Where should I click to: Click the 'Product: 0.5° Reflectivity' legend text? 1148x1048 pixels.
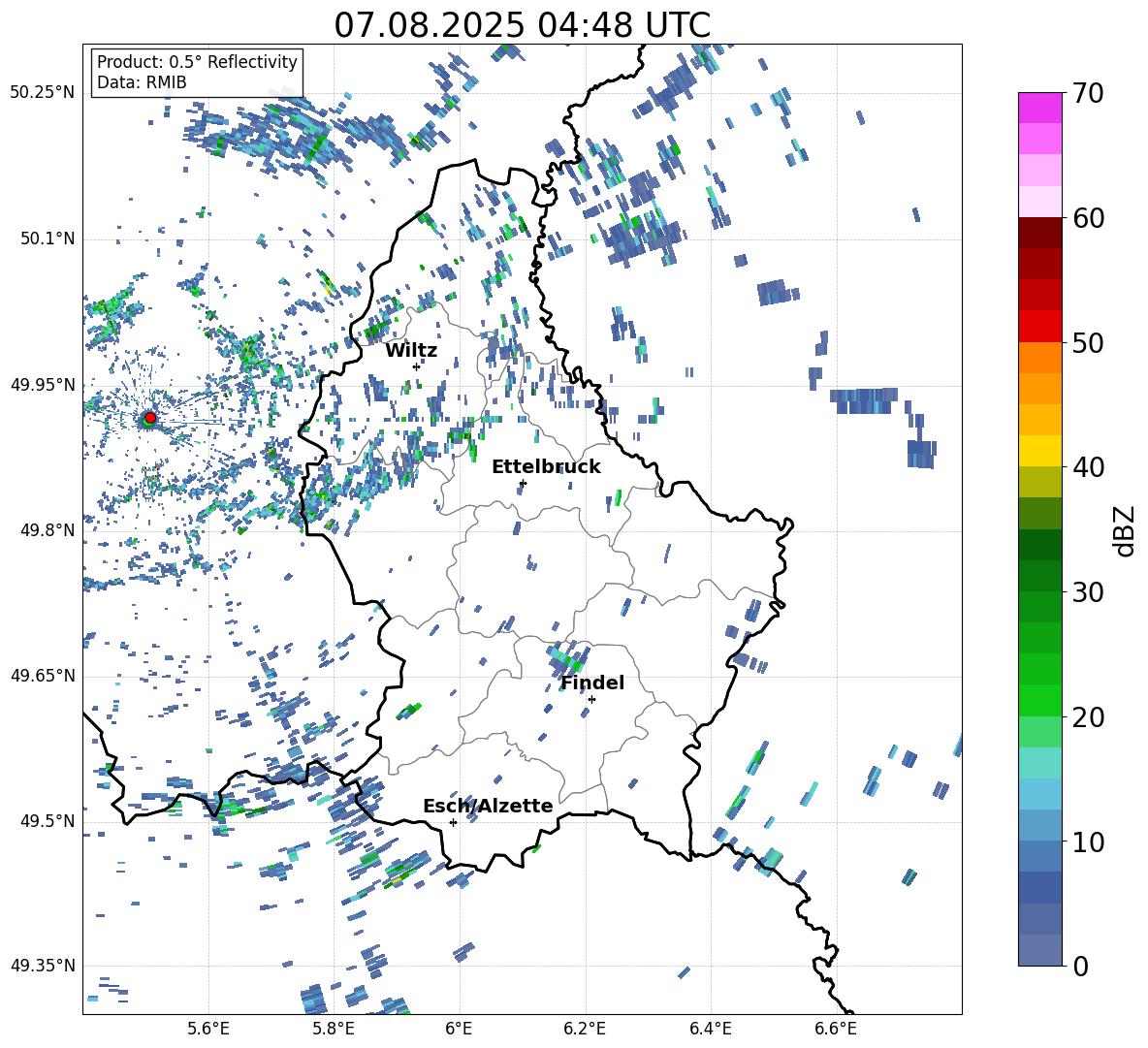(x=197, y=61)
